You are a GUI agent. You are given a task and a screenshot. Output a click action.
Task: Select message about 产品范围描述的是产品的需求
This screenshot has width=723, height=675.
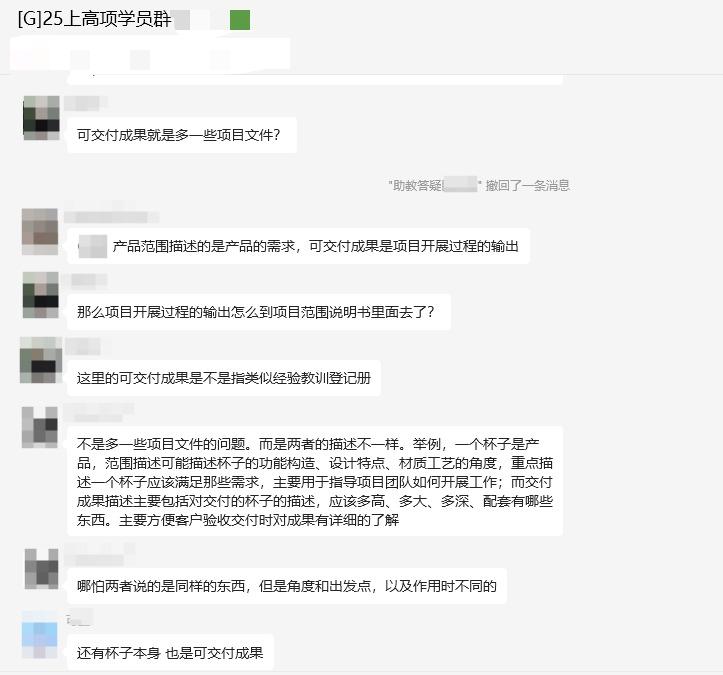[x=298, y=246]
